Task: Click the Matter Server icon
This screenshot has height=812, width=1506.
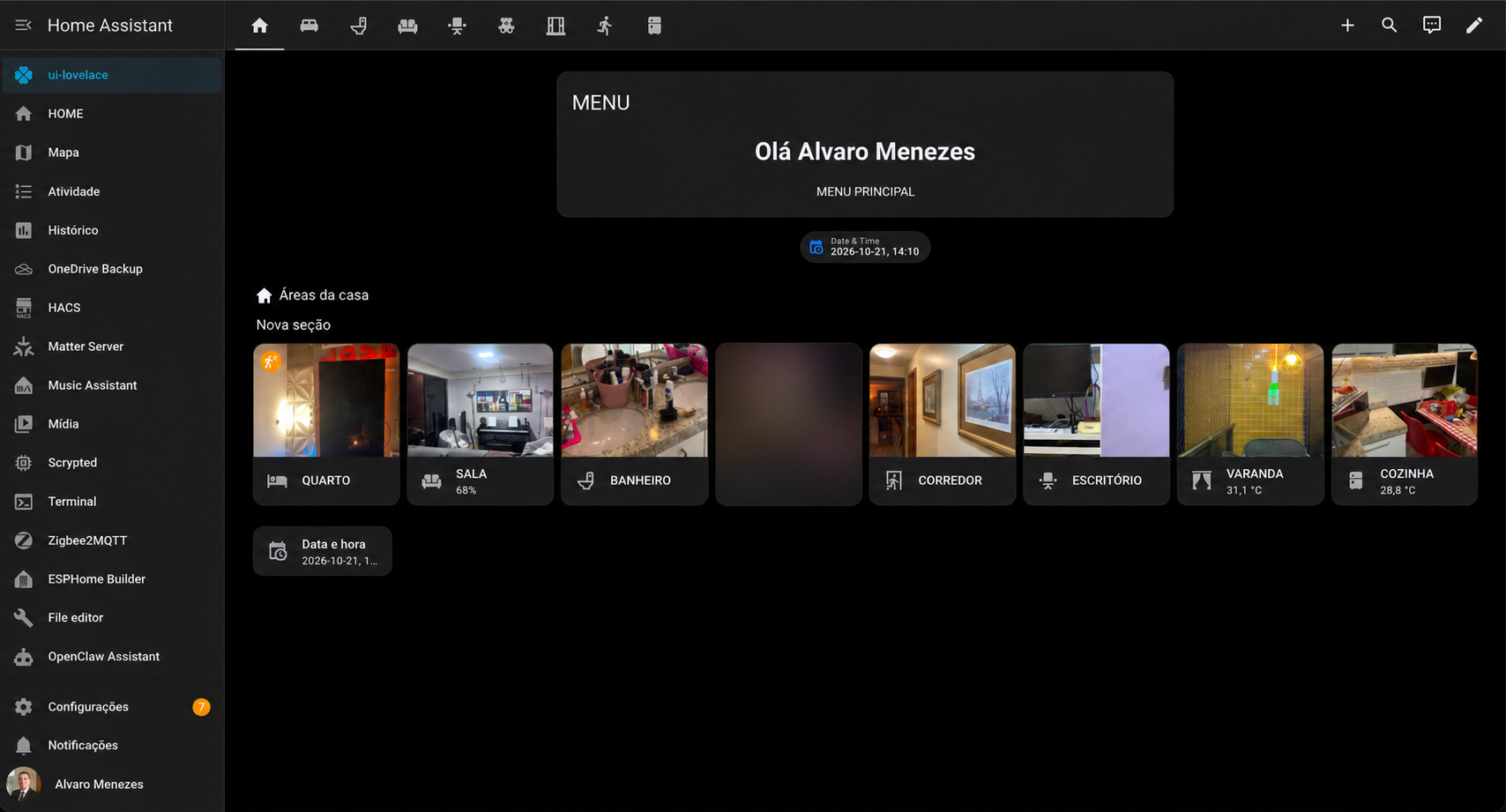Action: click(x=24, y=346)
